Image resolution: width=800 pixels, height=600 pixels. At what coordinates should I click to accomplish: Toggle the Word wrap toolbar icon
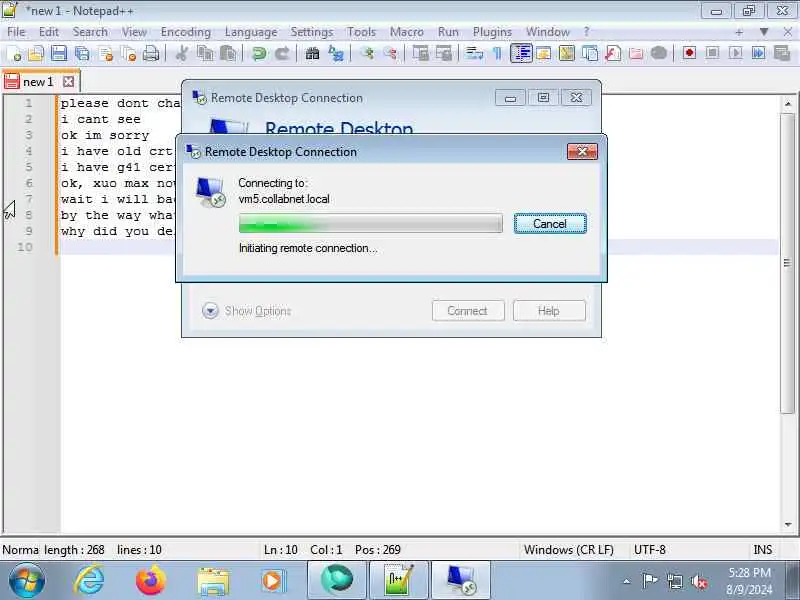pyautogui.click(x=474, y=53)
